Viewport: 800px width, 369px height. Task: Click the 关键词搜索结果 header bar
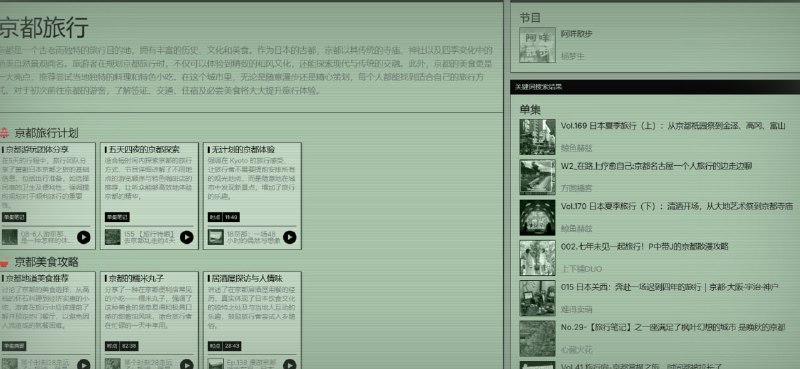(655, 87)
